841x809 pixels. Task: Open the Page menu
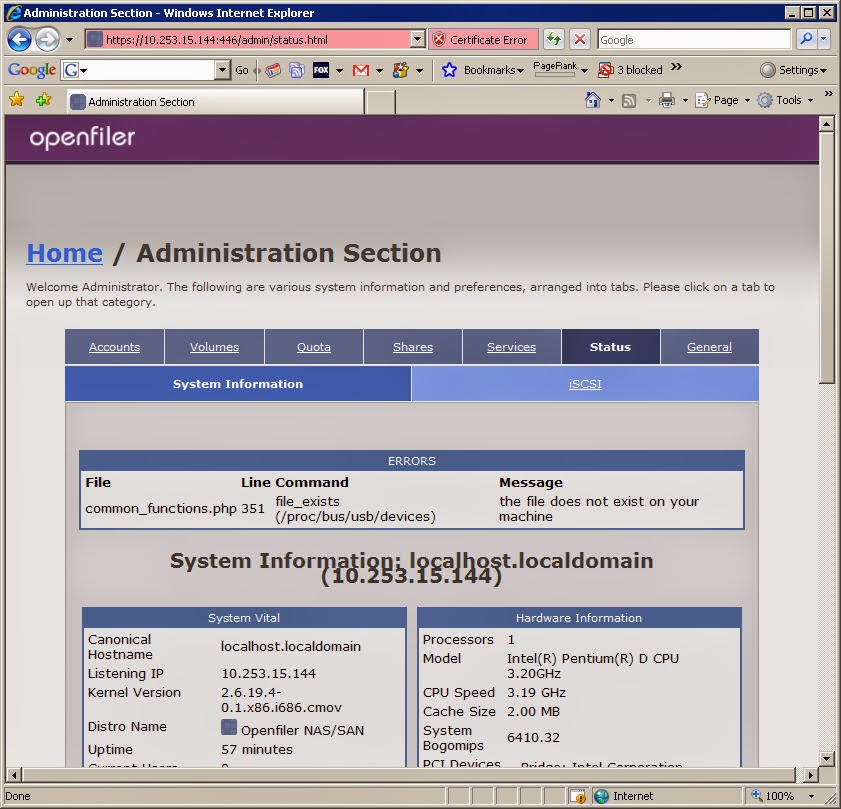pos(722,100)
